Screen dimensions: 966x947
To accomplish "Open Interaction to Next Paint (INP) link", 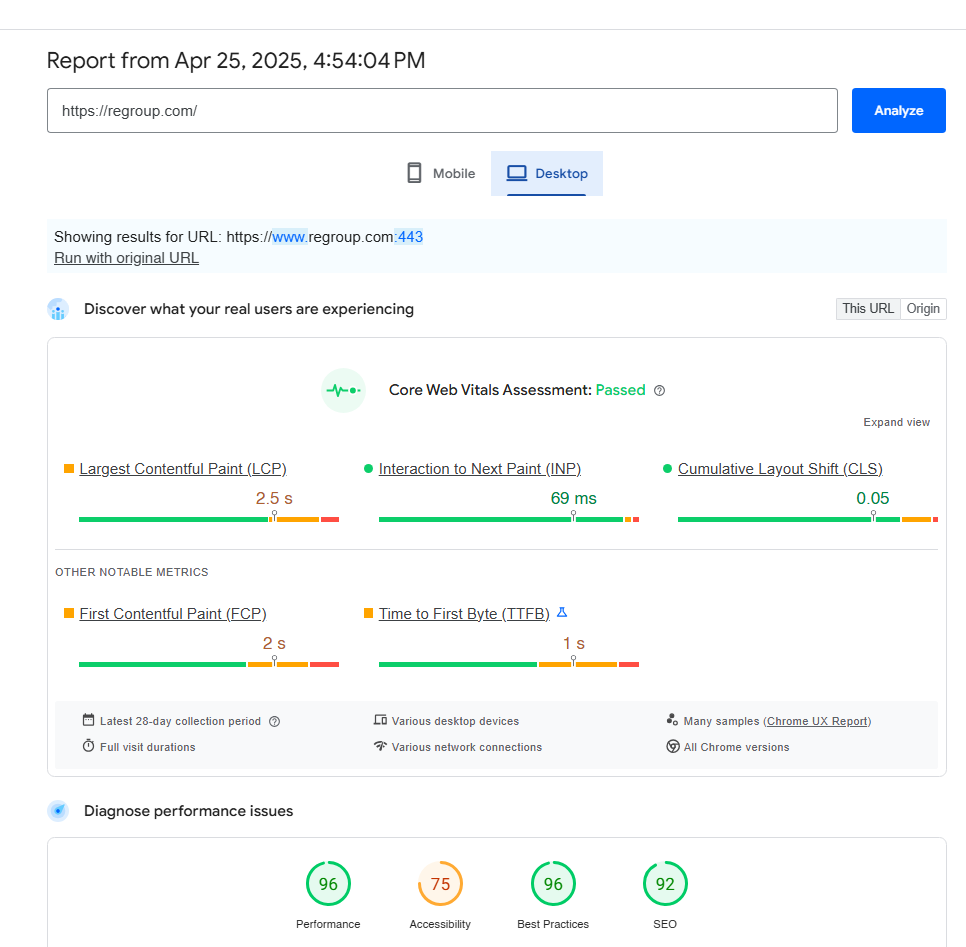I will click(480, 469).
